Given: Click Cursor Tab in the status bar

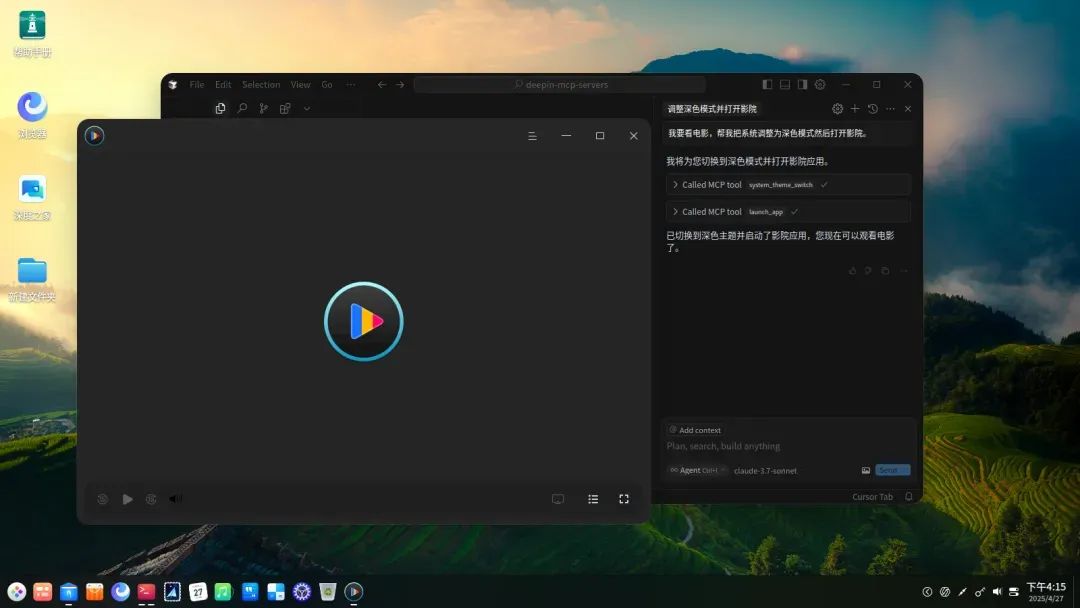Looking at the screenshot, I should (x=872, y=496).
